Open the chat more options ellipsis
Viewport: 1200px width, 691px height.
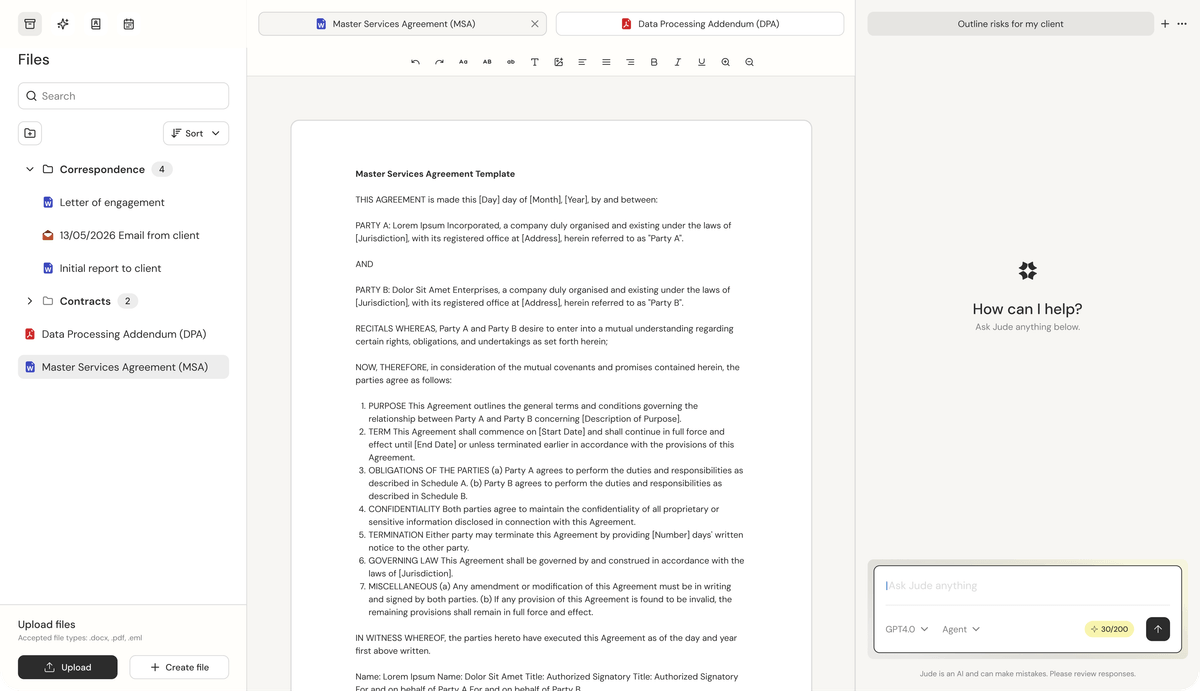(x=1182, y=24)
